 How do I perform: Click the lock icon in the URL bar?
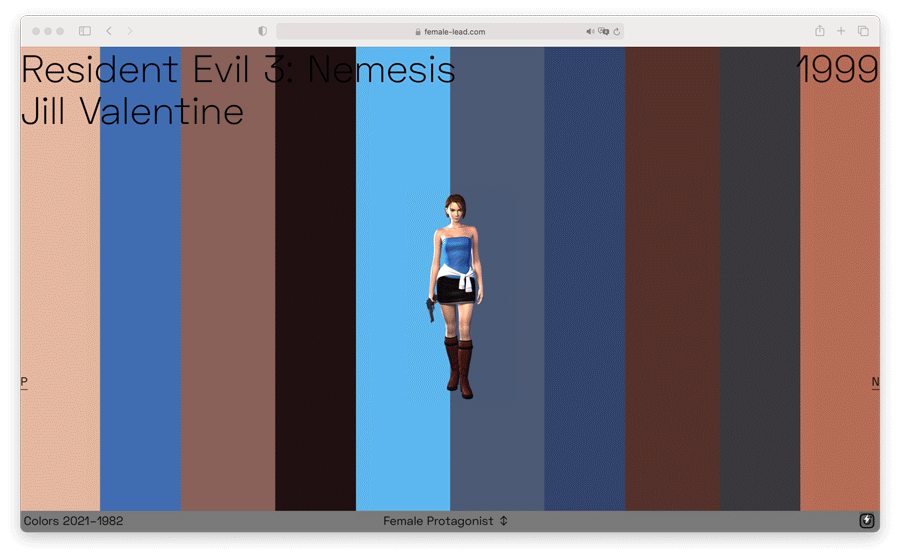418,32
